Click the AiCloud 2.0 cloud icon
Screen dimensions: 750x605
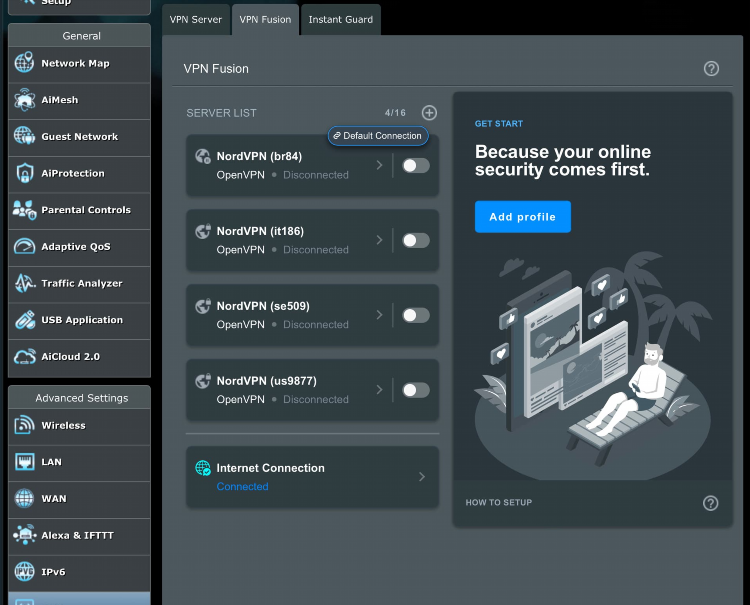pos(24,357)
